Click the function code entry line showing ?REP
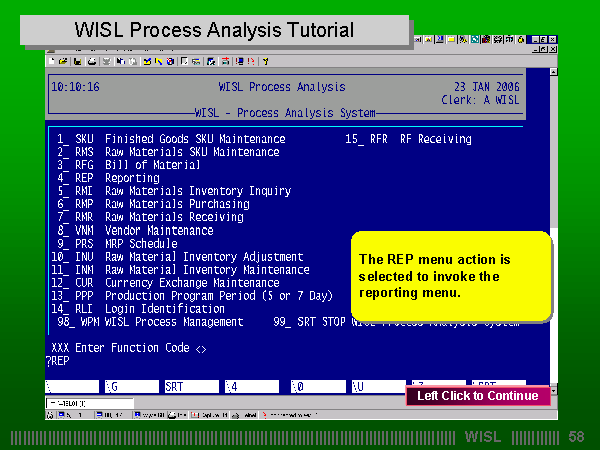 58,361
